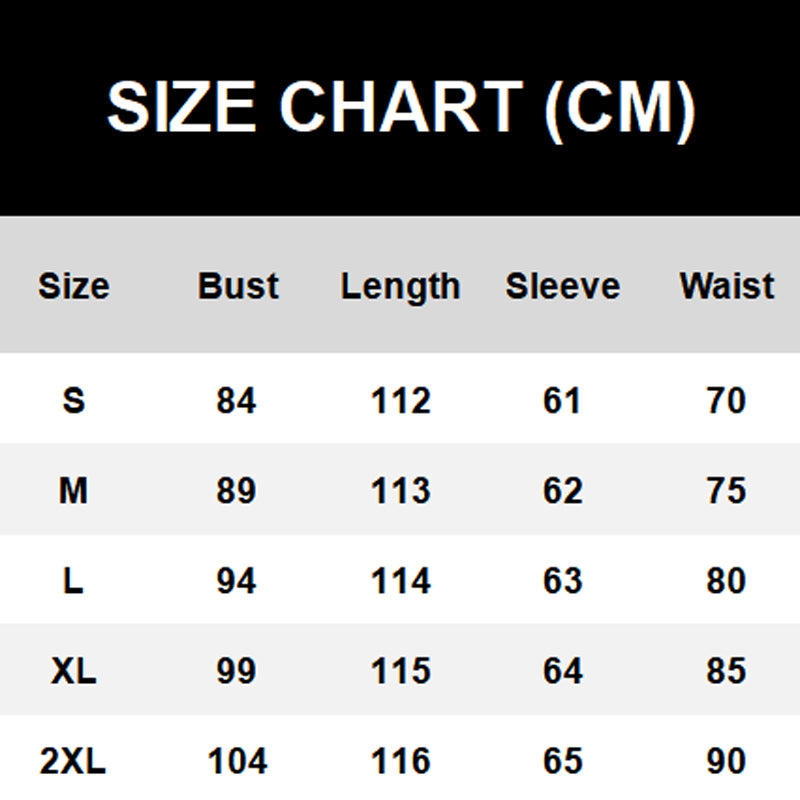
Task: Click the Sleeve column header
Action: coord(562,287)
